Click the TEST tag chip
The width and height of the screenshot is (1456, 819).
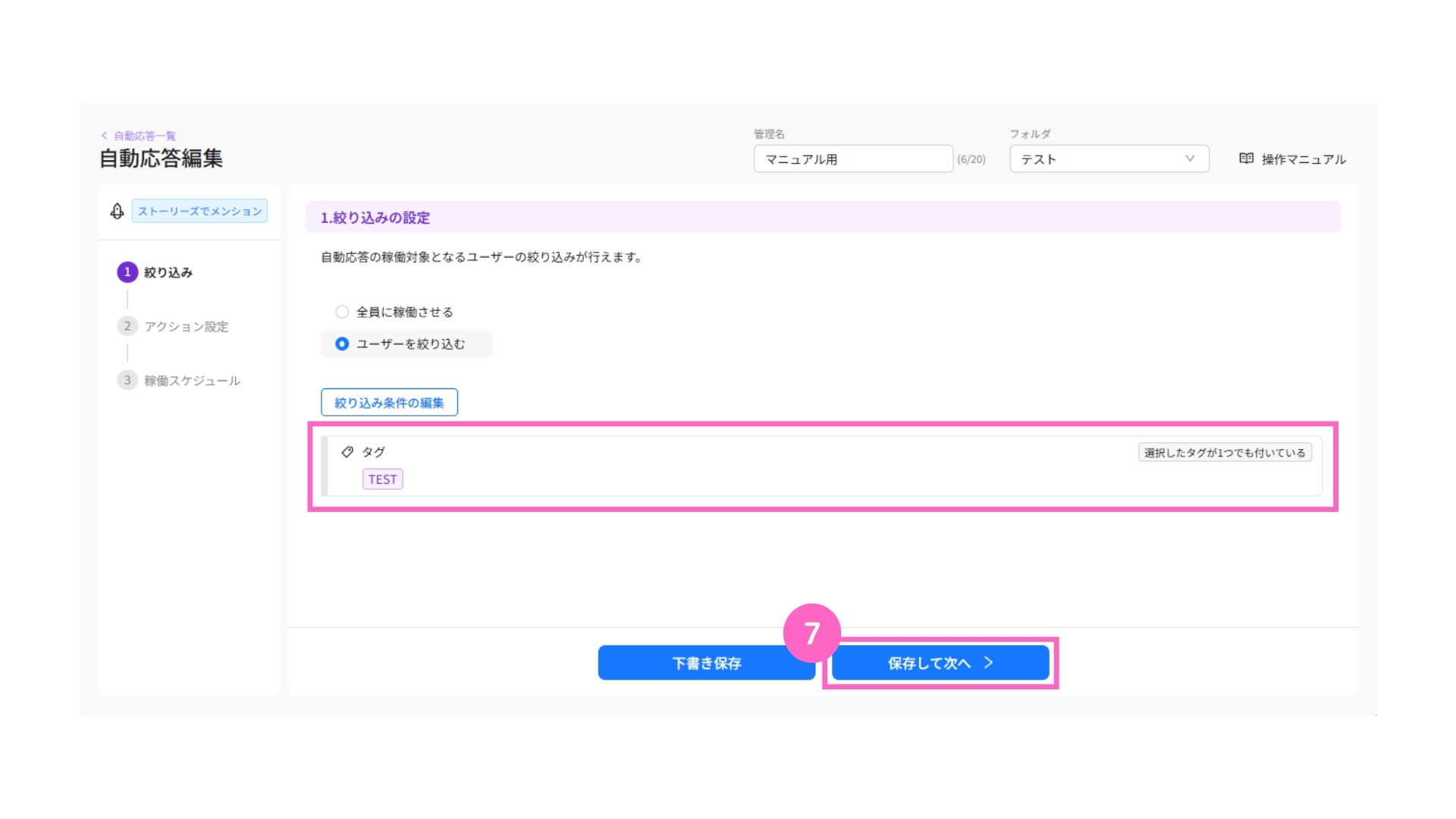[382, 479]
